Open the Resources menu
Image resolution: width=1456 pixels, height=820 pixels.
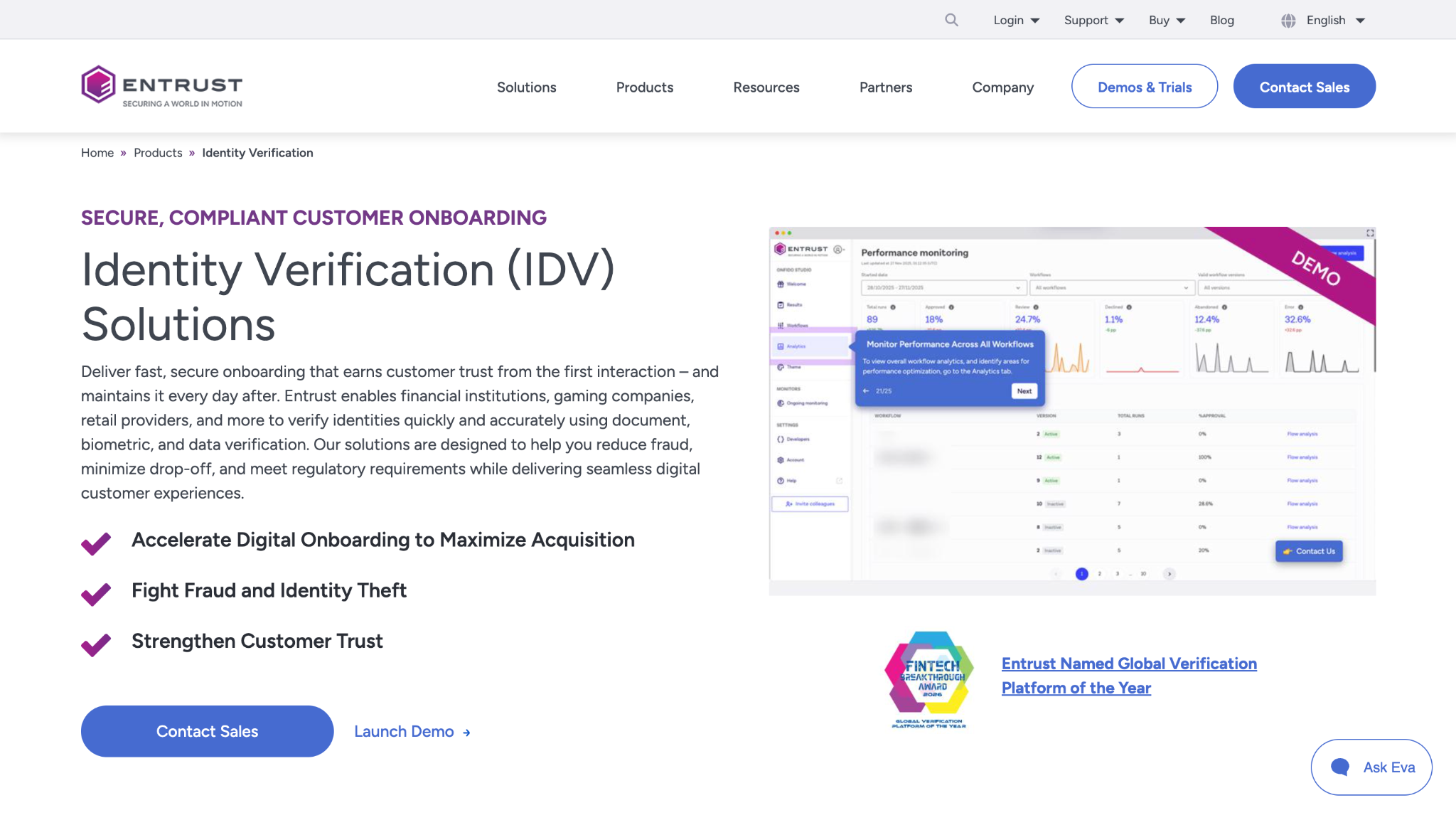[x=766, y=87]
